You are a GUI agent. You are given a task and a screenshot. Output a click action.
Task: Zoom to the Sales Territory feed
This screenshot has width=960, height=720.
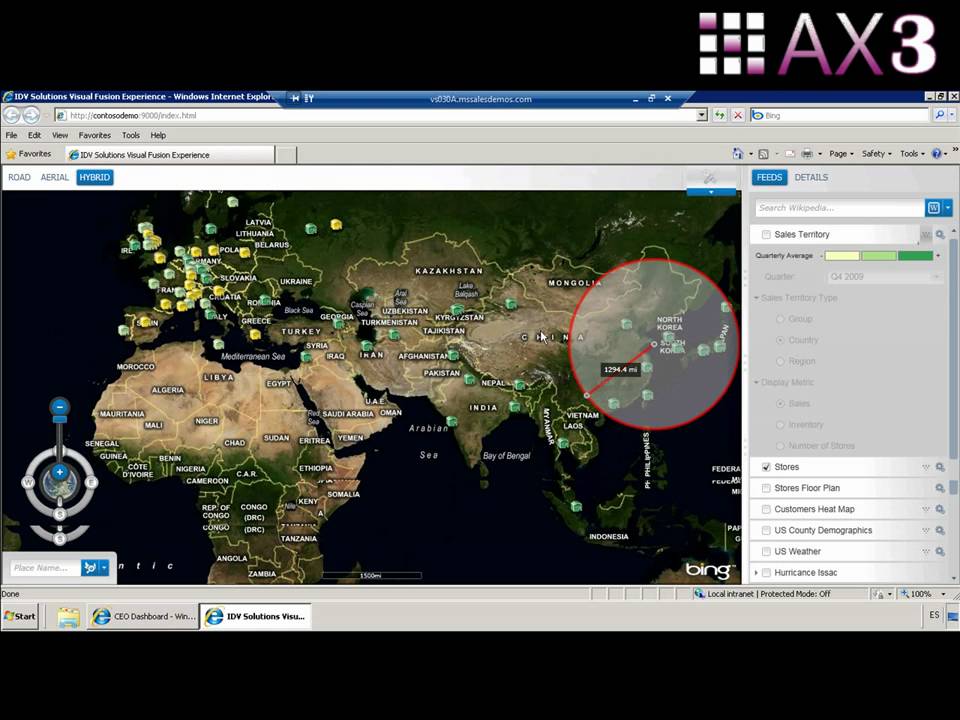click(940, 234)
